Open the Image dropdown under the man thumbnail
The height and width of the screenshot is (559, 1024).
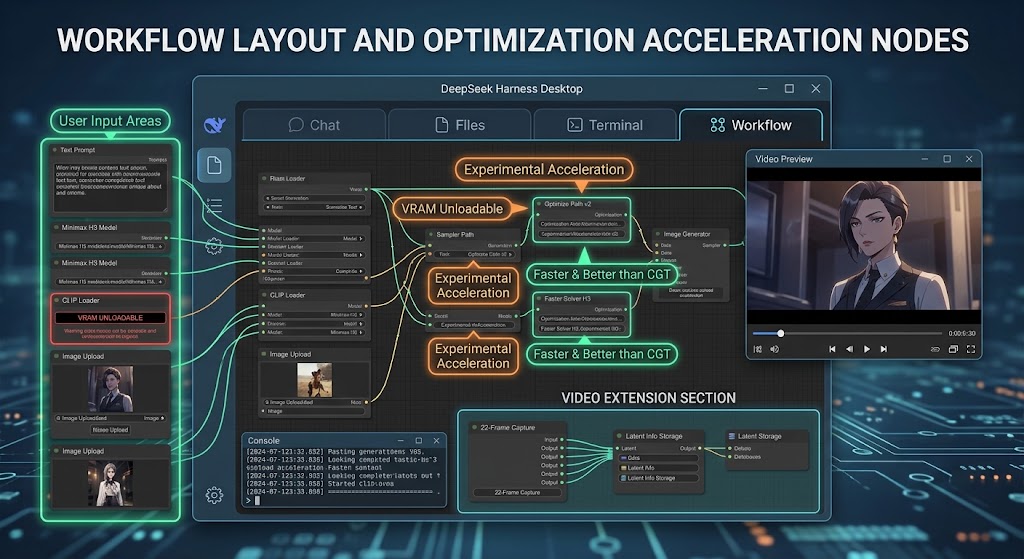pyautogui.click(x=110, y=418)
